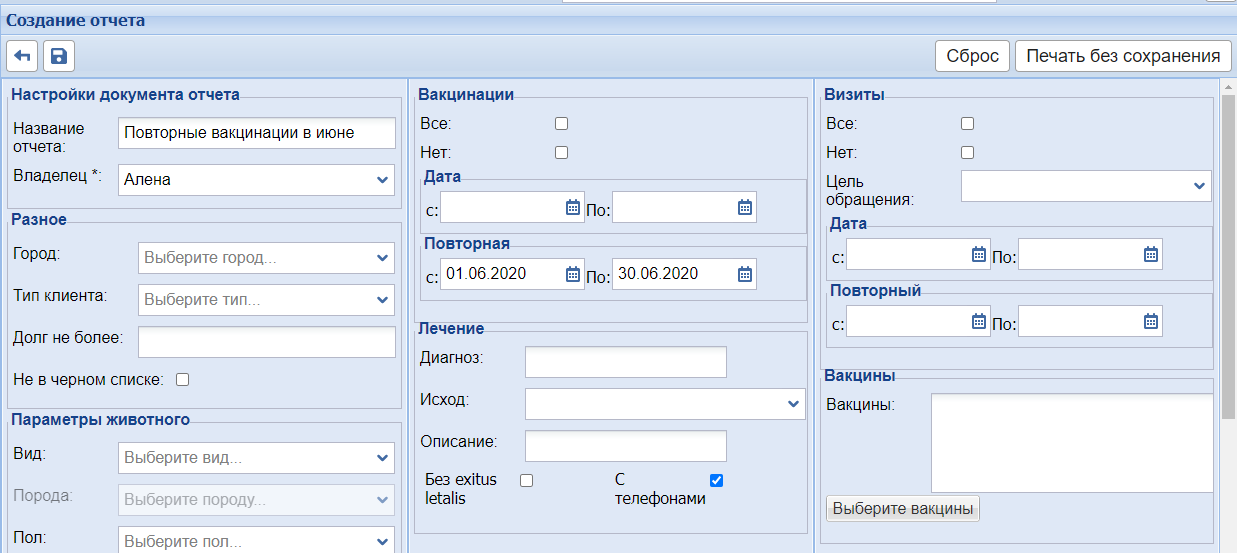Open calendar for vaccination end date
The image size is (1237, 553).
(745, 207)
